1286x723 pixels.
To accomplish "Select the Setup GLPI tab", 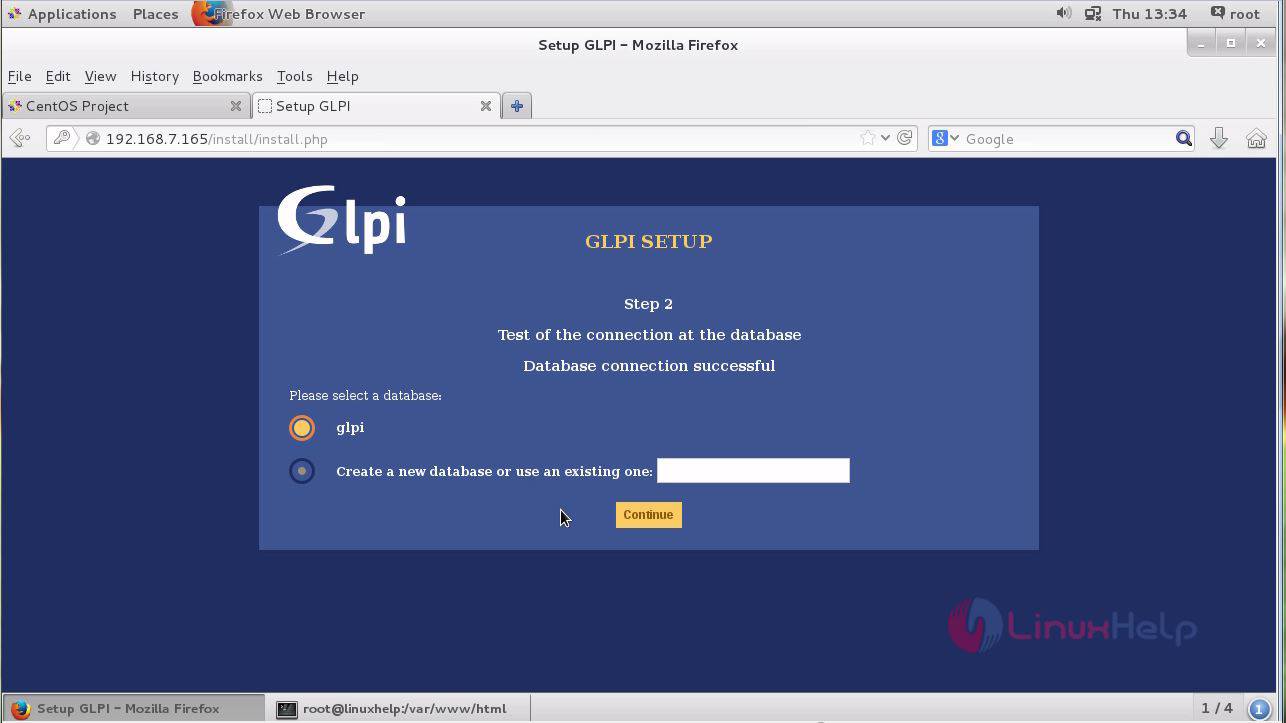I will tap(375, 106).
